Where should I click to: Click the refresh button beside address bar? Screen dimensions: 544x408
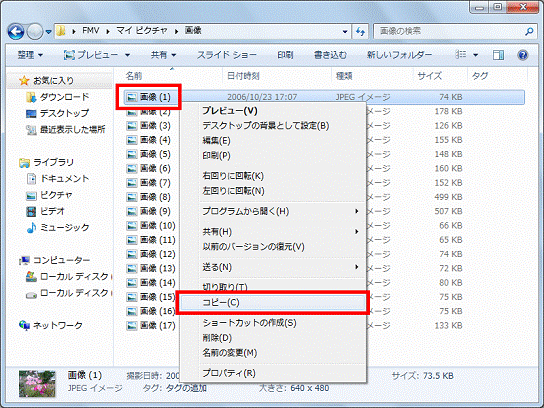click(x=360, y=32)
